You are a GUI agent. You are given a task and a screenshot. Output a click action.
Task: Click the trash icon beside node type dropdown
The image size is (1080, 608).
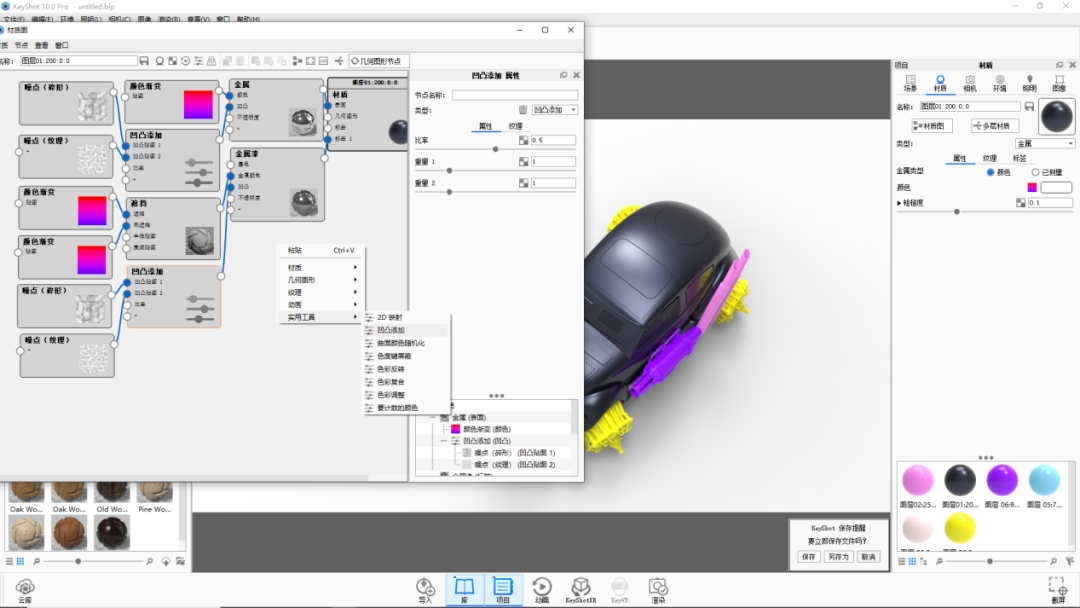[523, 109]
